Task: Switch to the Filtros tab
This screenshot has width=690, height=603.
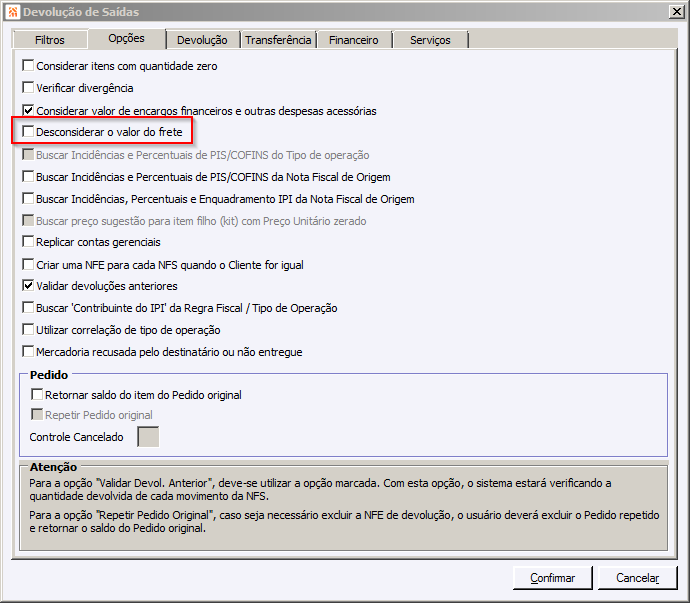Action: [50, 40]
